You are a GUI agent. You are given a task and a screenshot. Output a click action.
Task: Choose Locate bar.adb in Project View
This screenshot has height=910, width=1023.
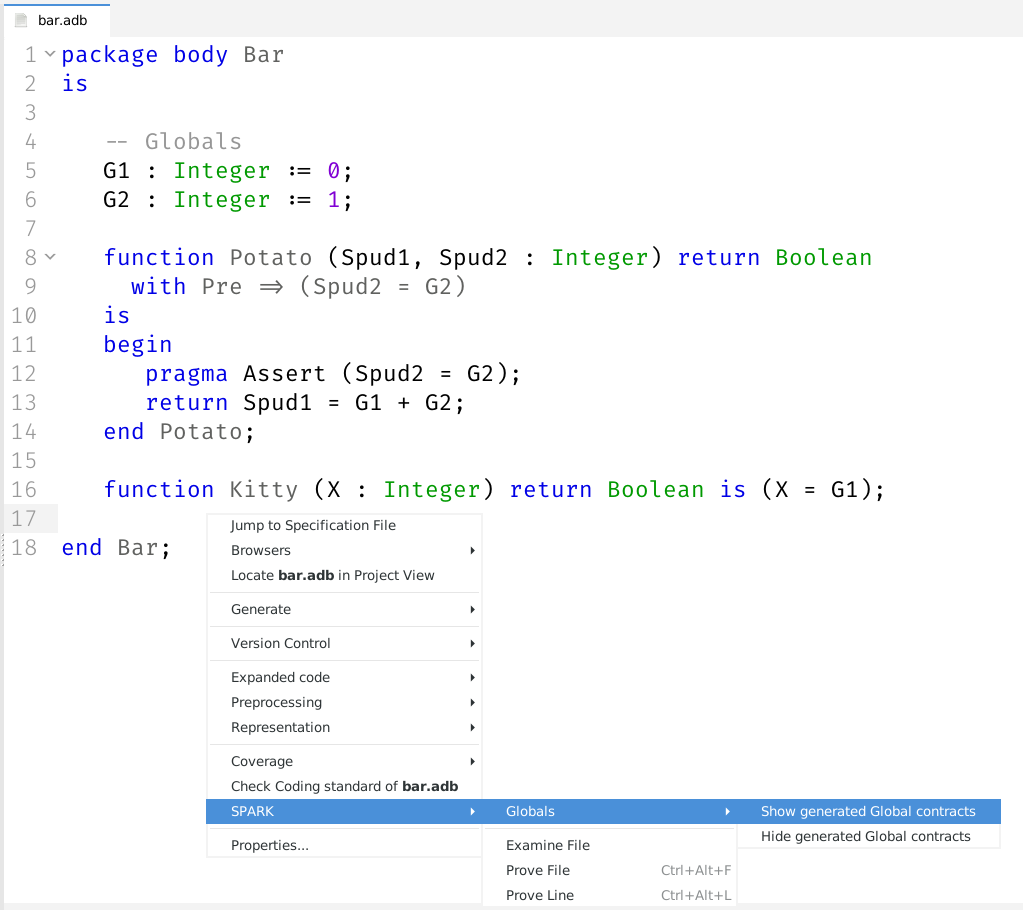pyautogui.click(x=332, y=575)
